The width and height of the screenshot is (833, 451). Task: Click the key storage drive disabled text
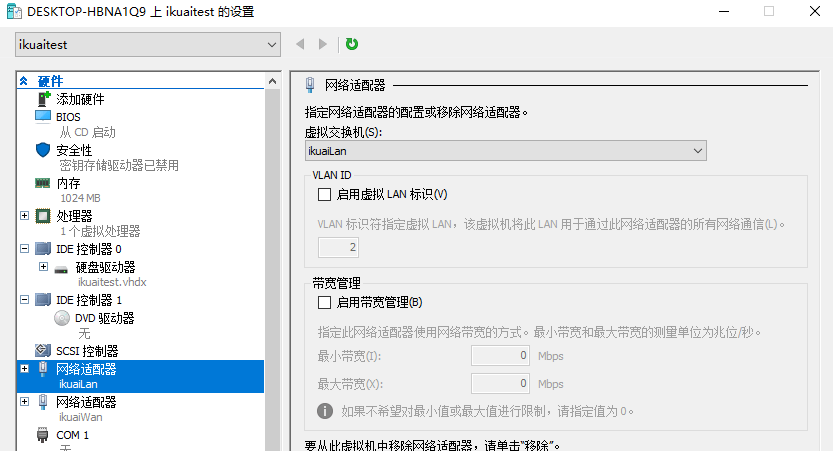pyautogui.click(x=119, y=166)
